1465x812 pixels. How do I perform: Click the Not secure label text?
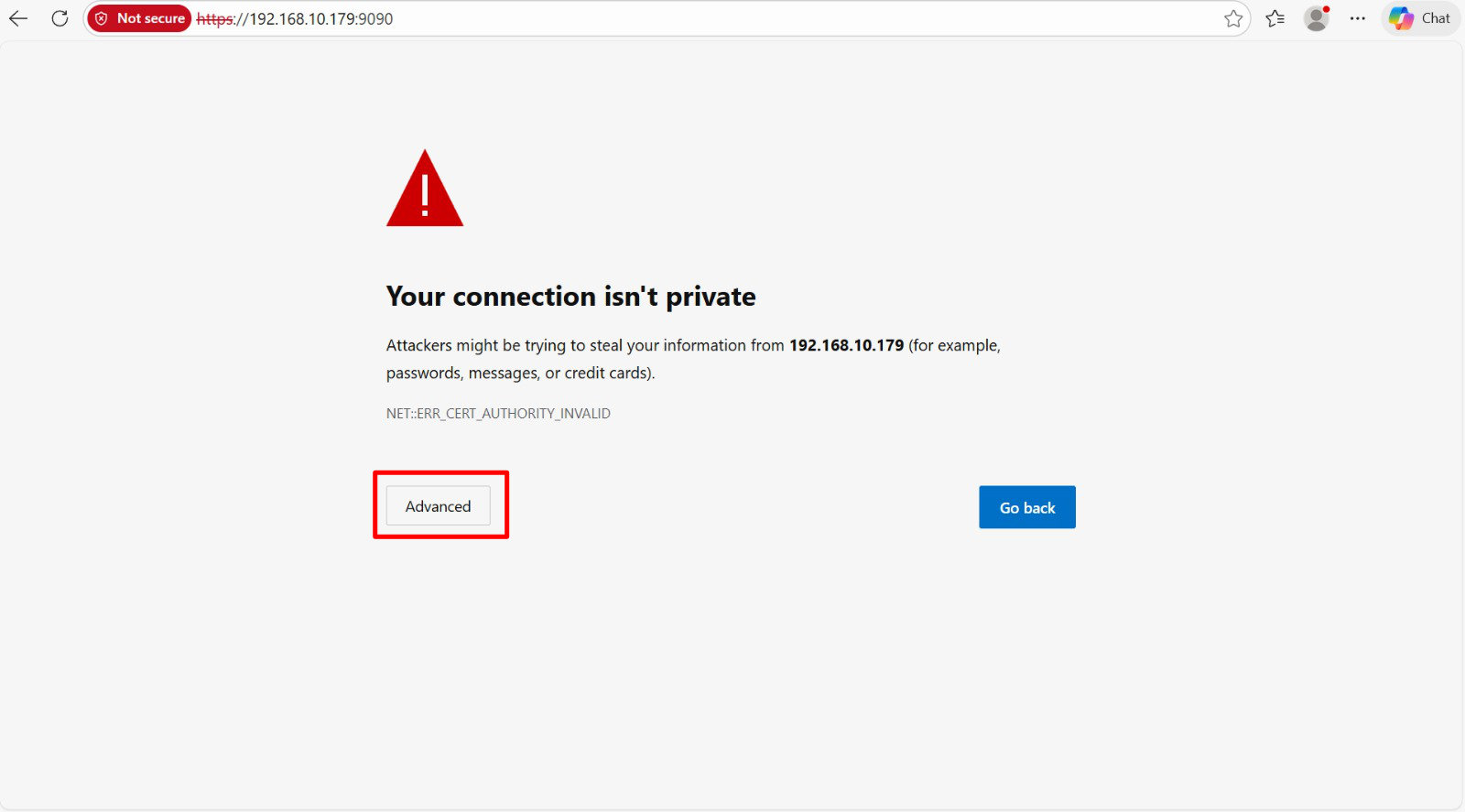(151, 18)
